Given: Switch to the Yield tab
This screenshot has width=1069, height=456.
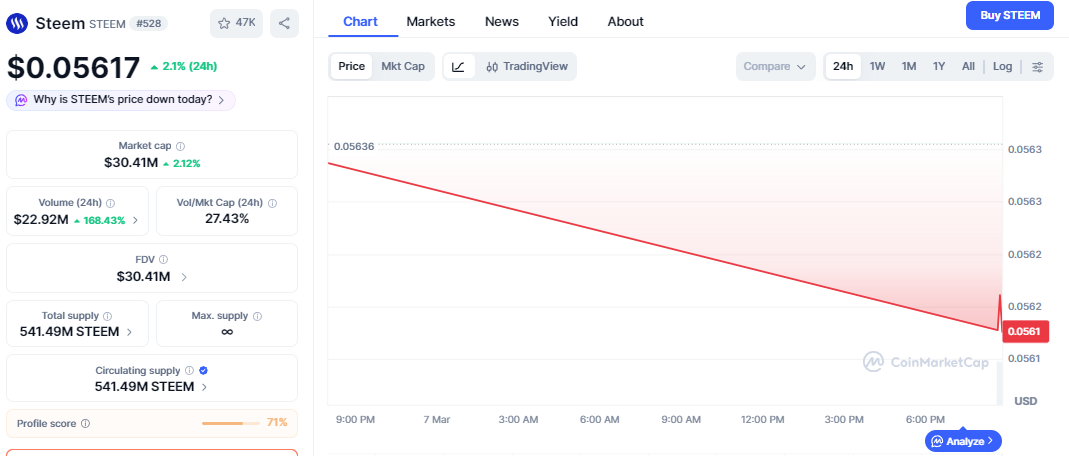Looking at the screenshot, I should 563,21.
